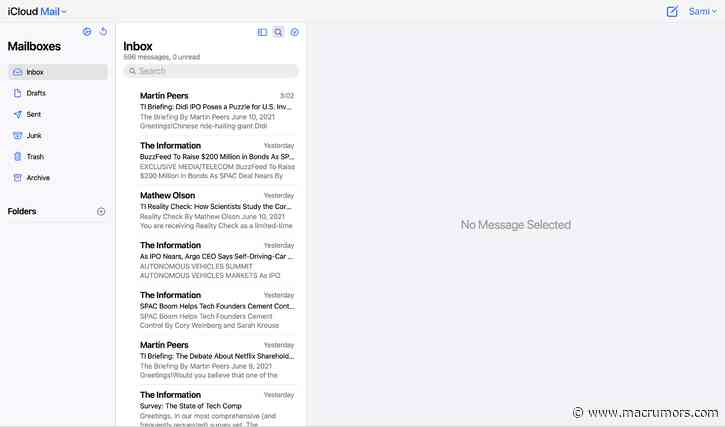Open Argo CEO Self-Driving-Car email
Viewport: 725px width, 427px height.
pyautogui.click(x=217, y=260)
